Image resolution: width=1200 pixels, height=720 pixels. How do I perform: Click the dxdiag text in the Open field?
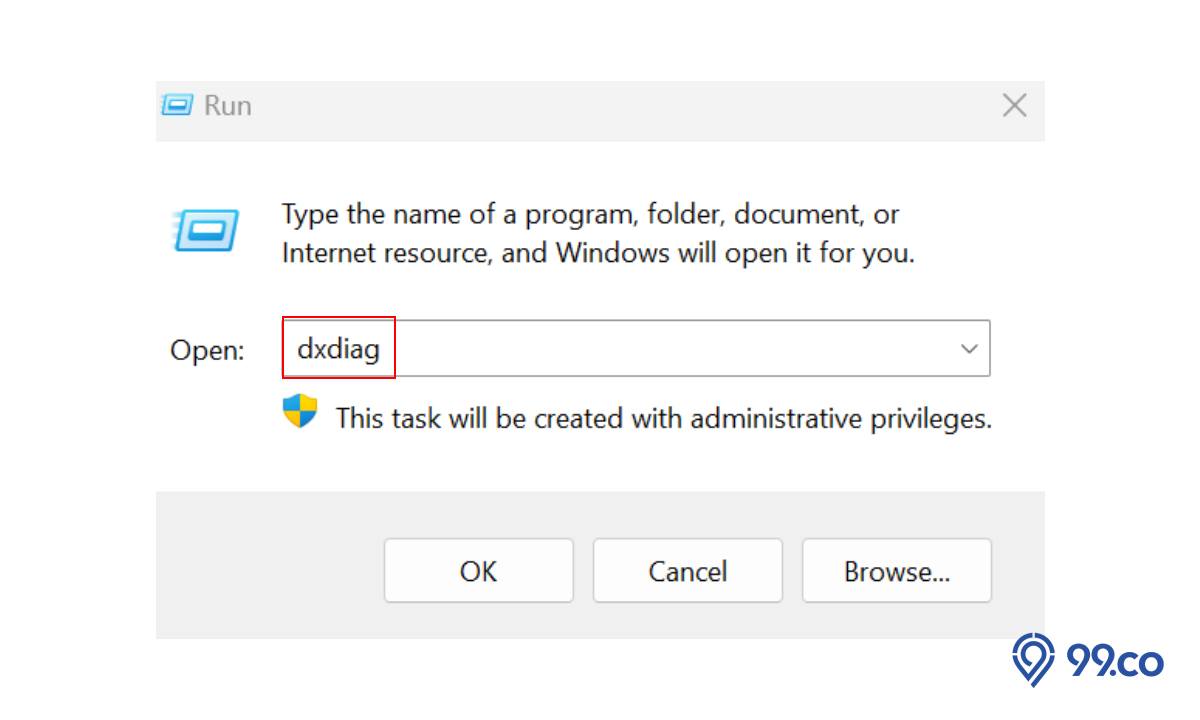coord(338,349)
